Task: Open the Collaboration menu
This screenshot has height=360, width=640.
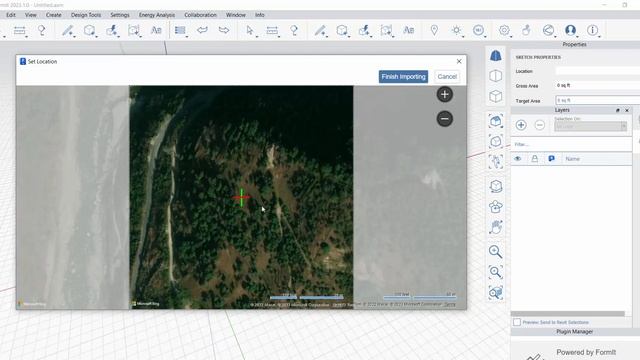Action: coord(200,15)
